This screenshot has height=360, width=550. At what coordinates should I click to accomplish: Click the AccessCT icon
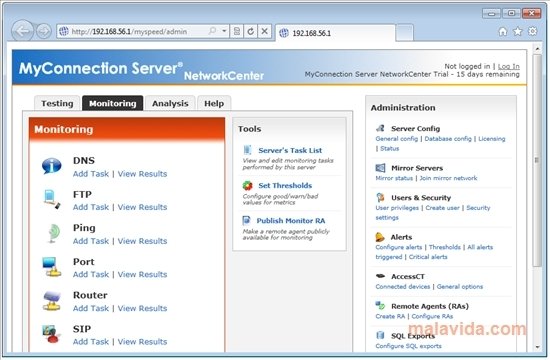point(380,276)
